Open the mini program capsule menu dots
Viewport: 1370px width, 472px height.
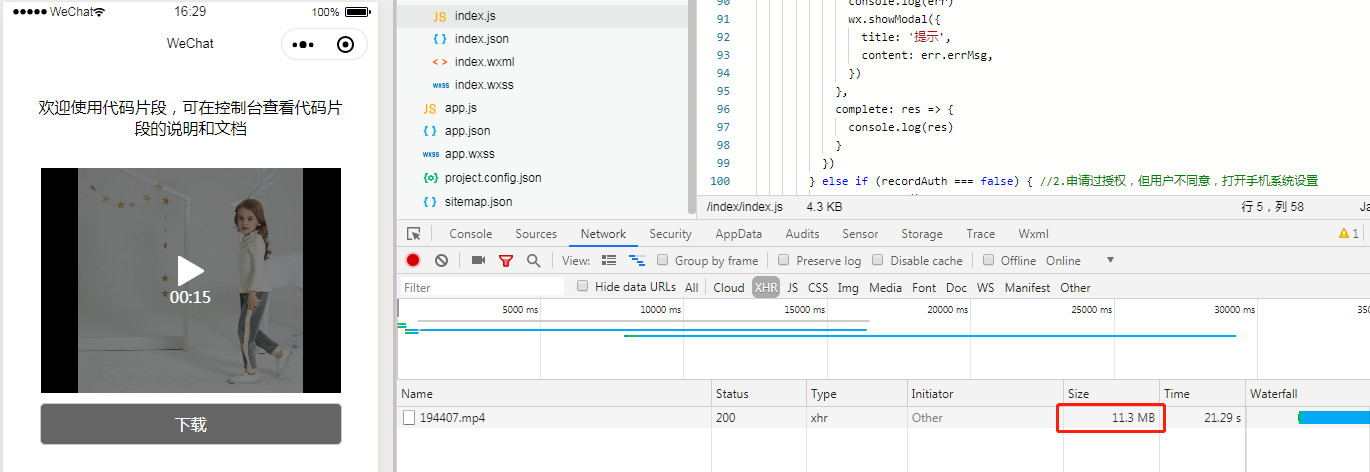click(303, 44)
